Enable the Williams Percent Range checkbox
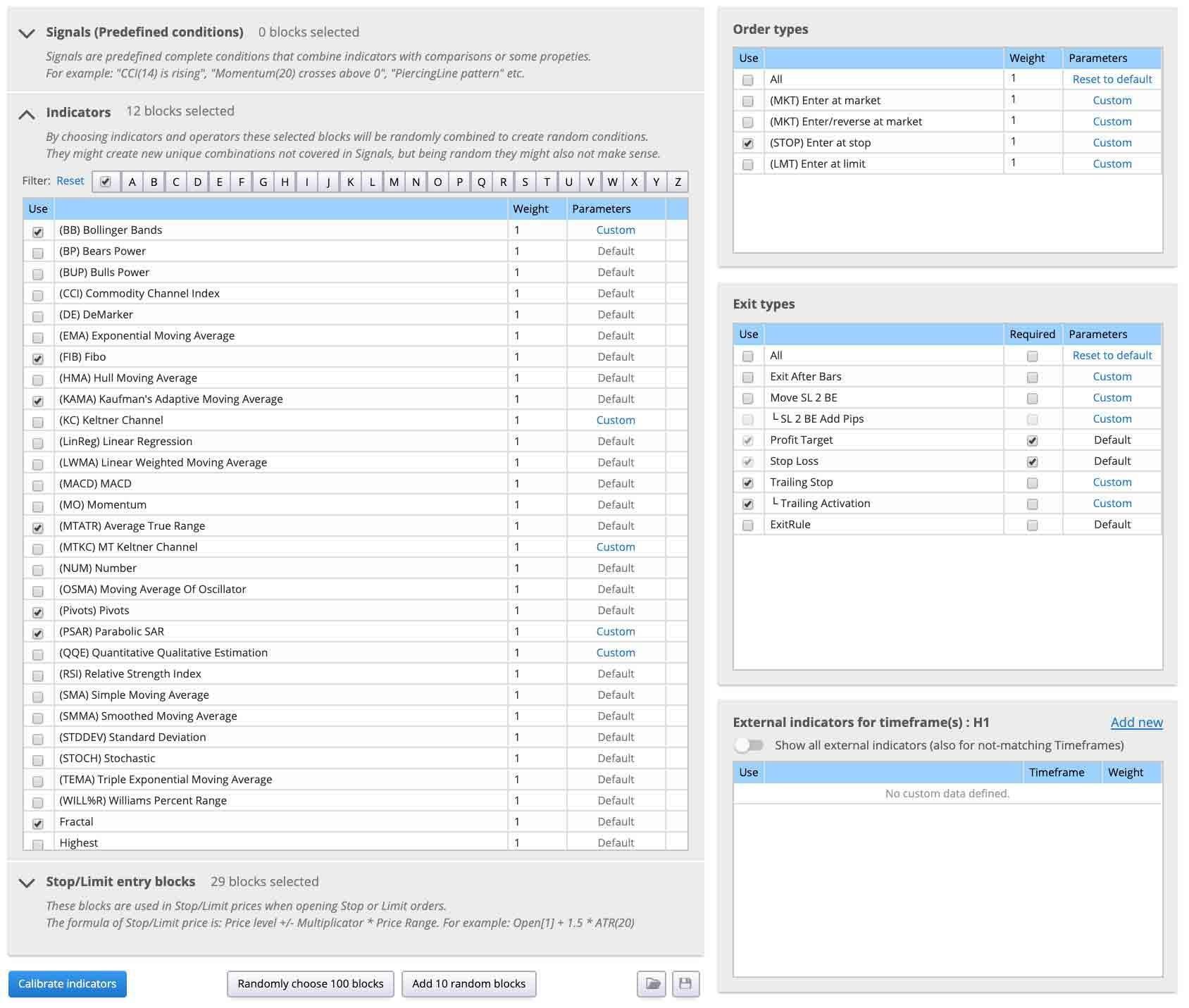1189x1008 pixels. (x=38, y=802)
